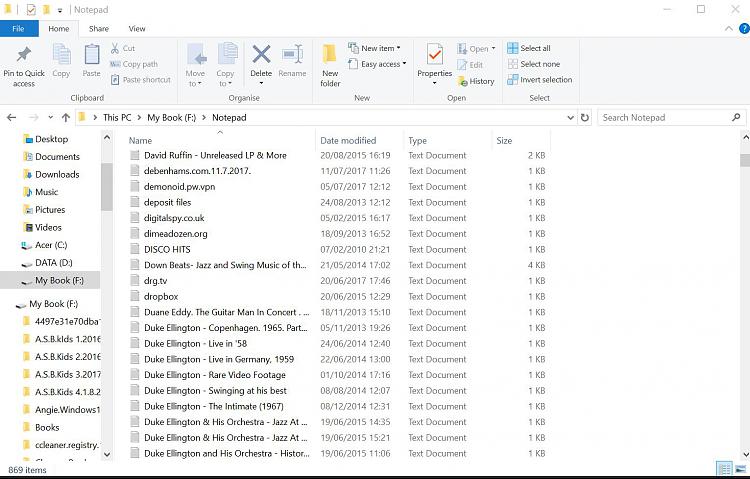
Task: Click the Search Notepad field
Action: [x=671, y=117]
